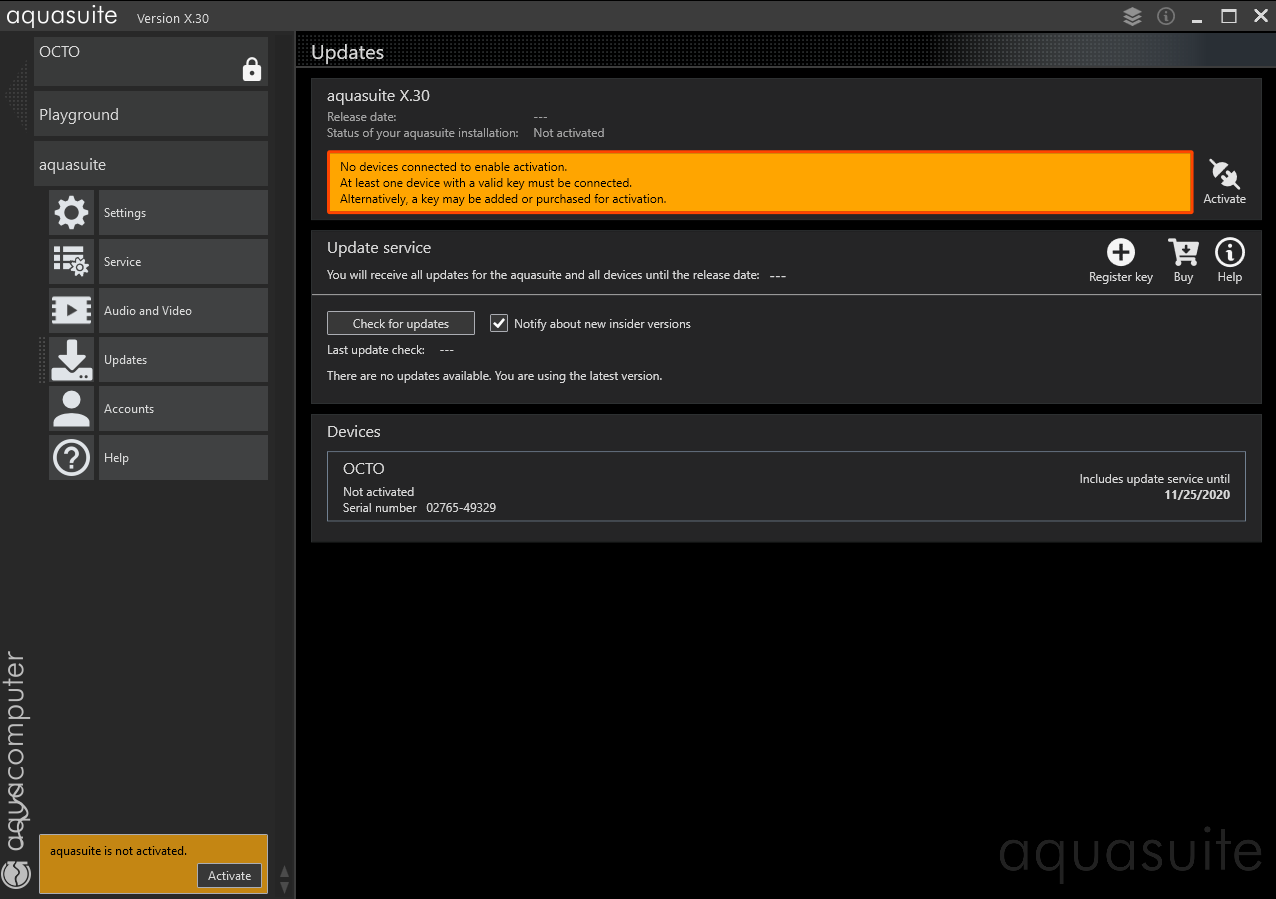Screen dimensions: 1276x899
Task: Click the Audio and Video film icon
Action: point(71,311)
